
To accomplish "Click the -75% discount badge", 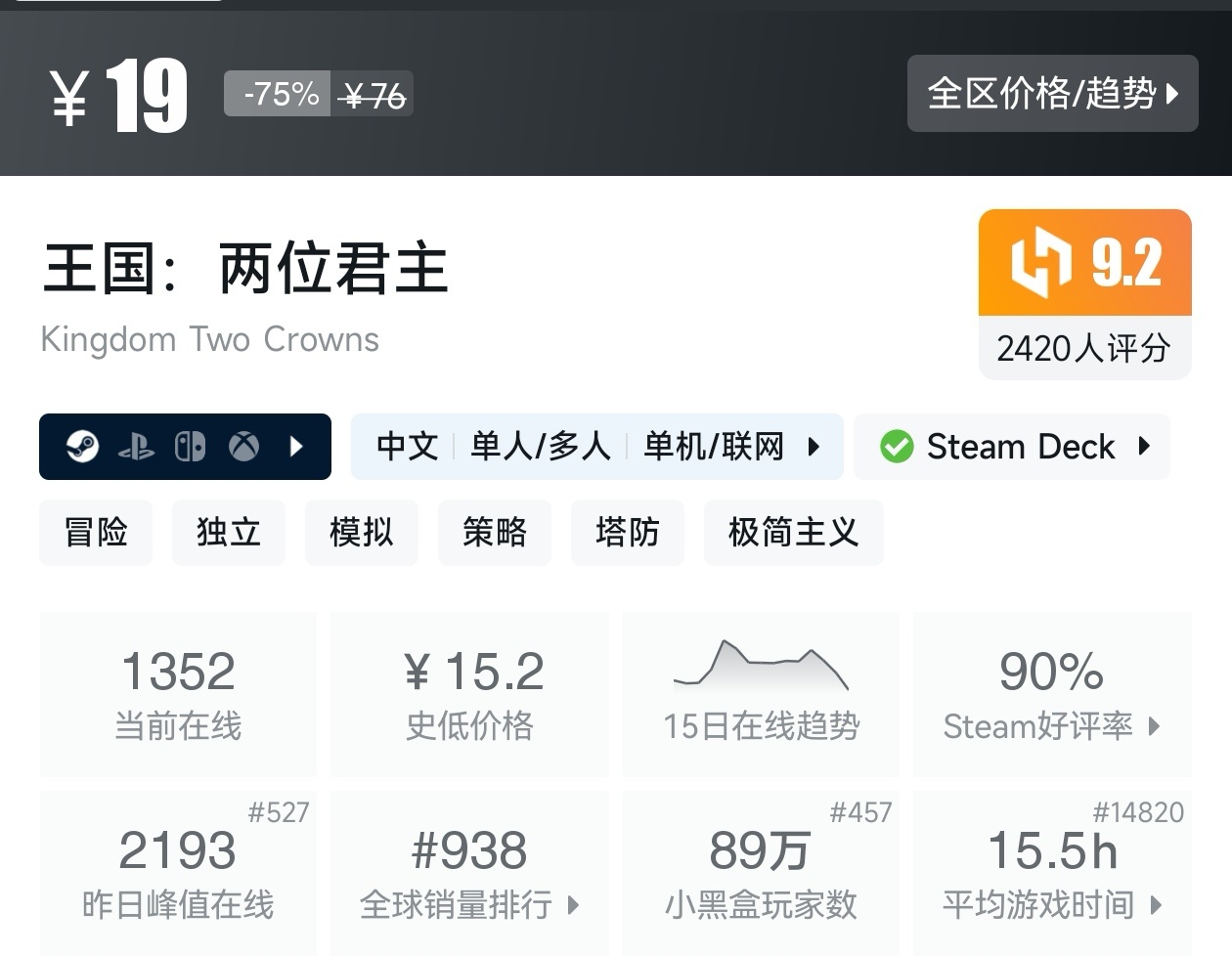I will [279, 94].
